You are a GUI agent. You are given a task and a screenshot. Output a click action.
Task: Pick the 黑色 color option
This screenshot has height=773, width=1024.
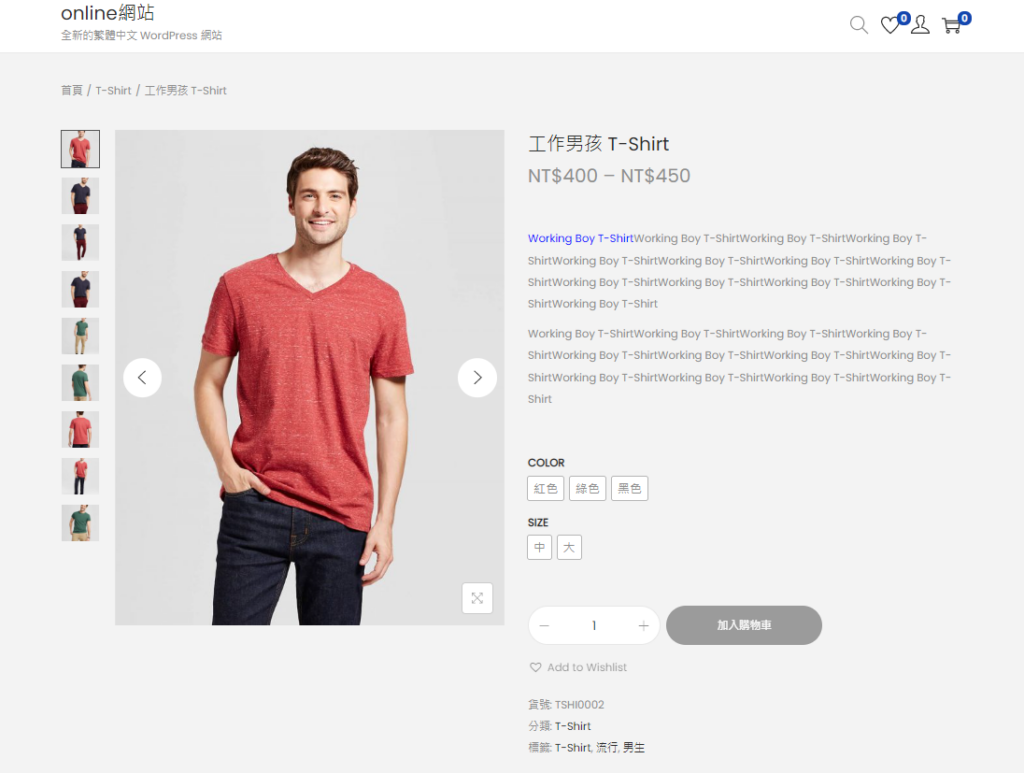tap(629, 489)
